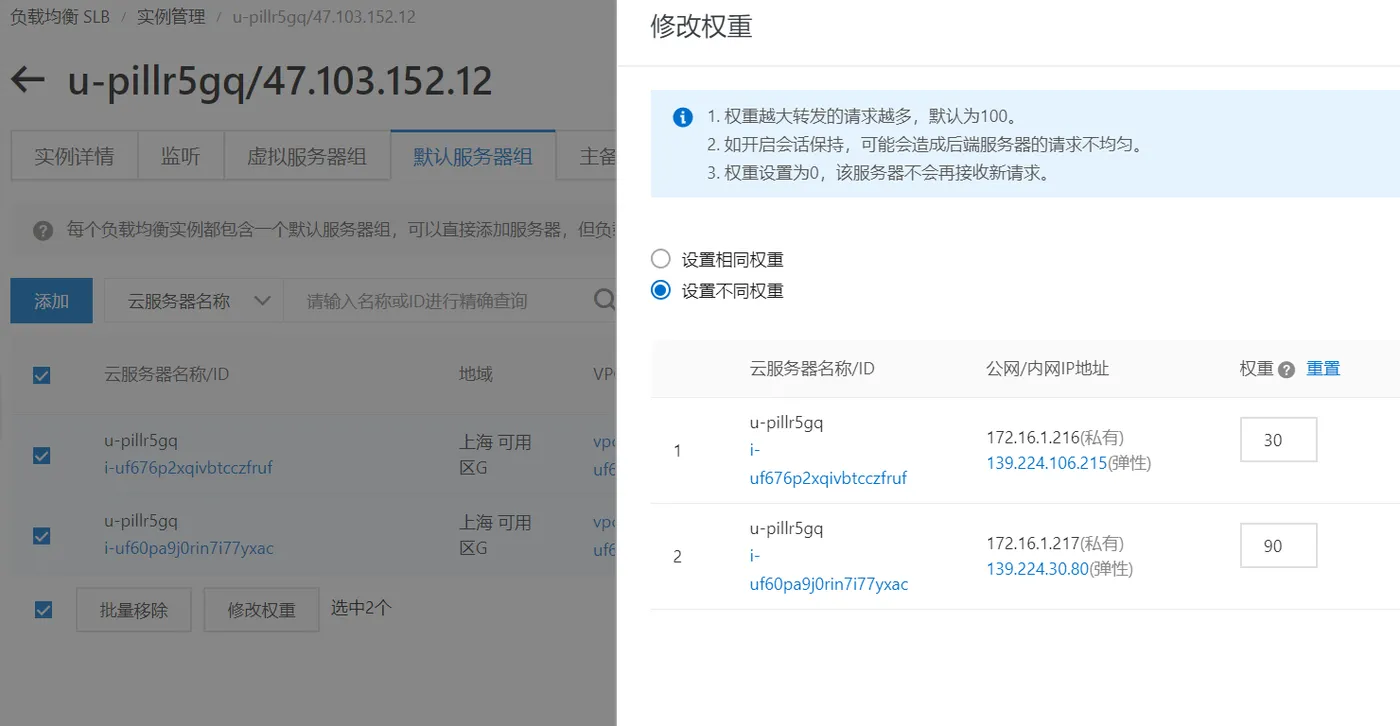Switch to the 虚拟服务器组 tab

point(307,157)
